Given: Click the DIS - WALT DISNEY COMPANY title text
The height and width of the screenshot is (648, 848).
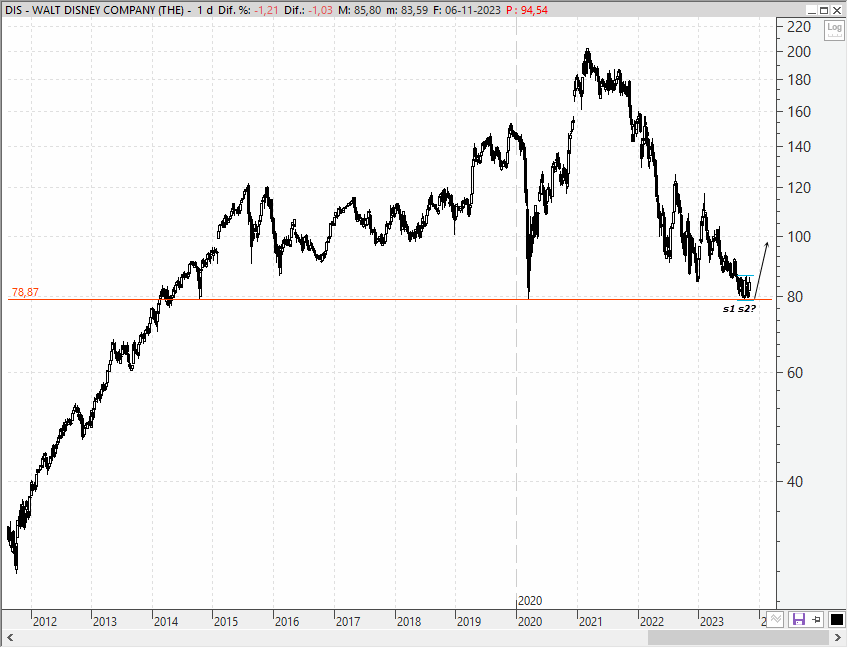Looking at the screenshot, I should pos(95,10).
